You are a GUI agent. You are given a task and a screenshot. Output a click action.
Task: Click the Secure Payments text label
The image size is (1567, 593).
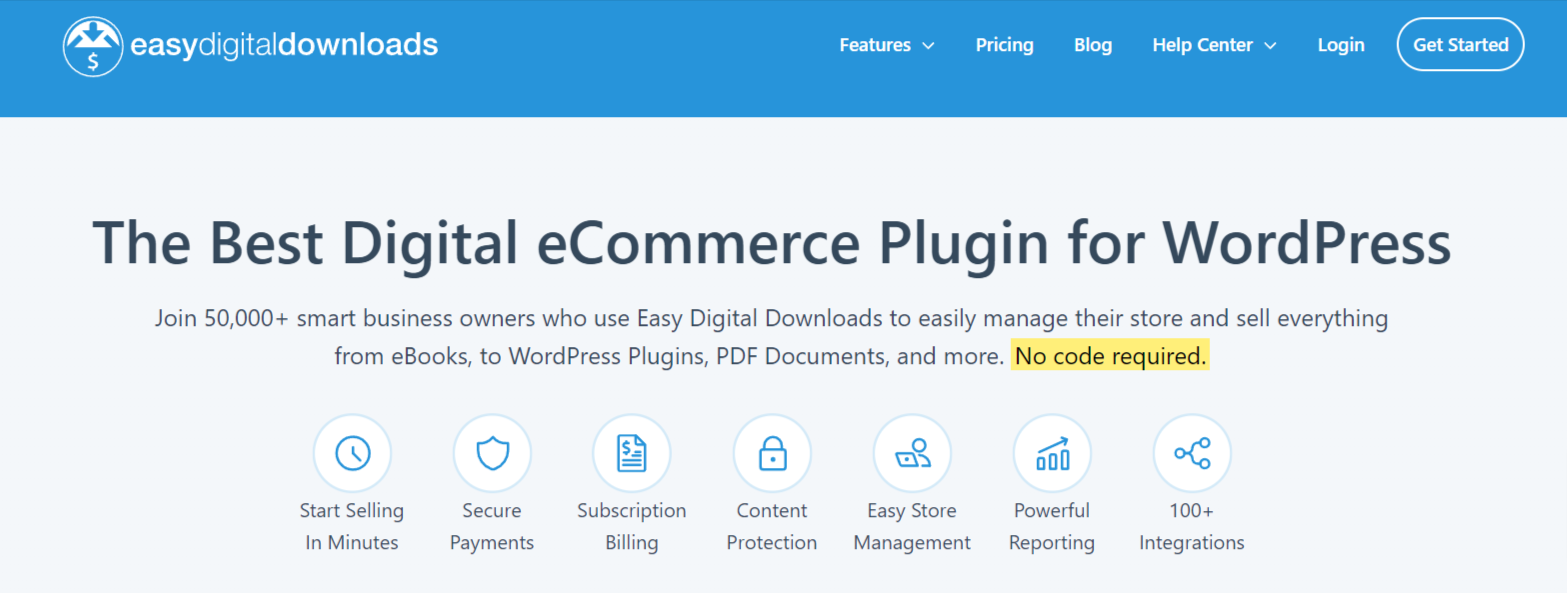(492, 526)
